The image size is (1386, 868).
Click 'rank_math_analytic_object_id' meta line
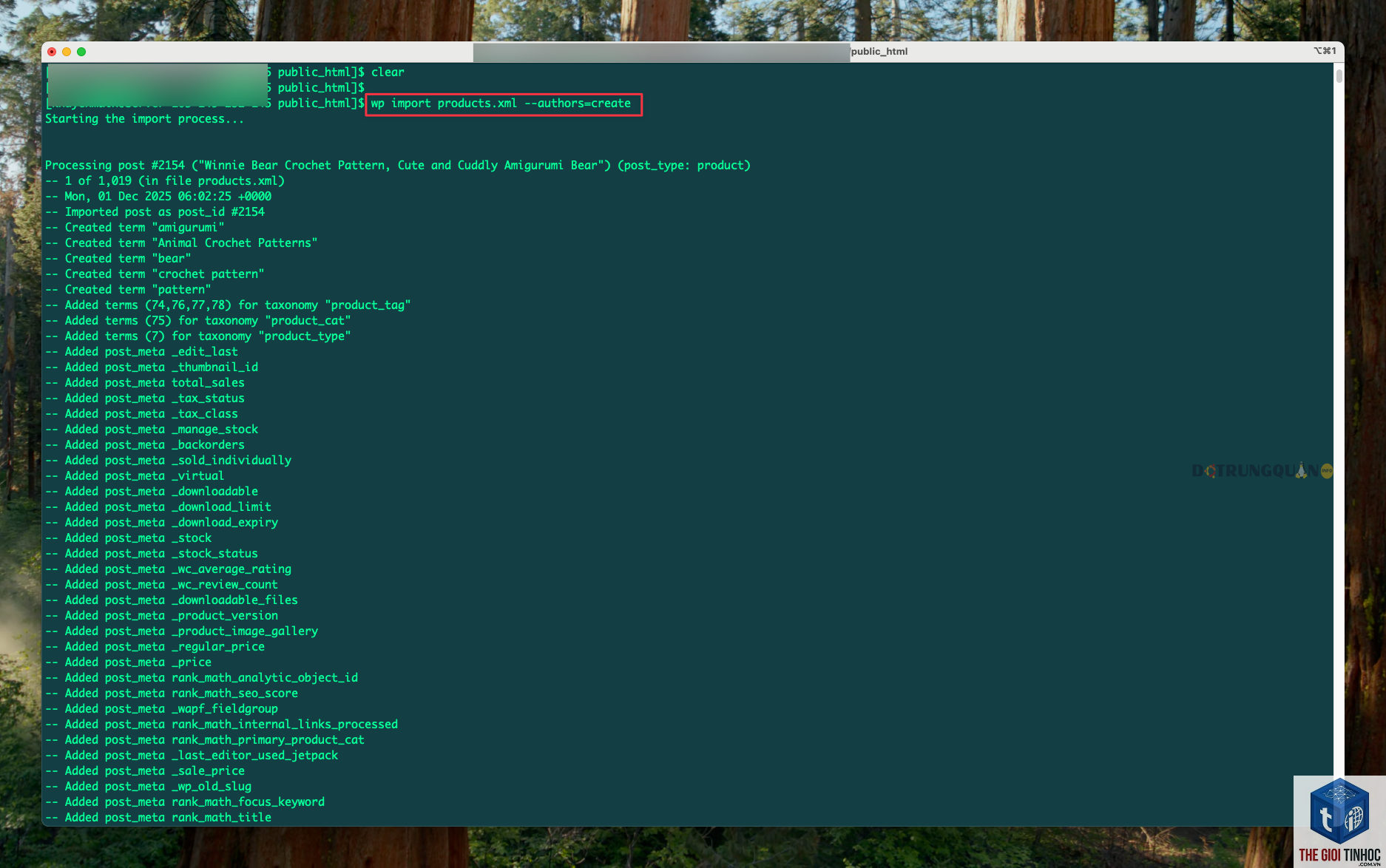tap(201, 678)
